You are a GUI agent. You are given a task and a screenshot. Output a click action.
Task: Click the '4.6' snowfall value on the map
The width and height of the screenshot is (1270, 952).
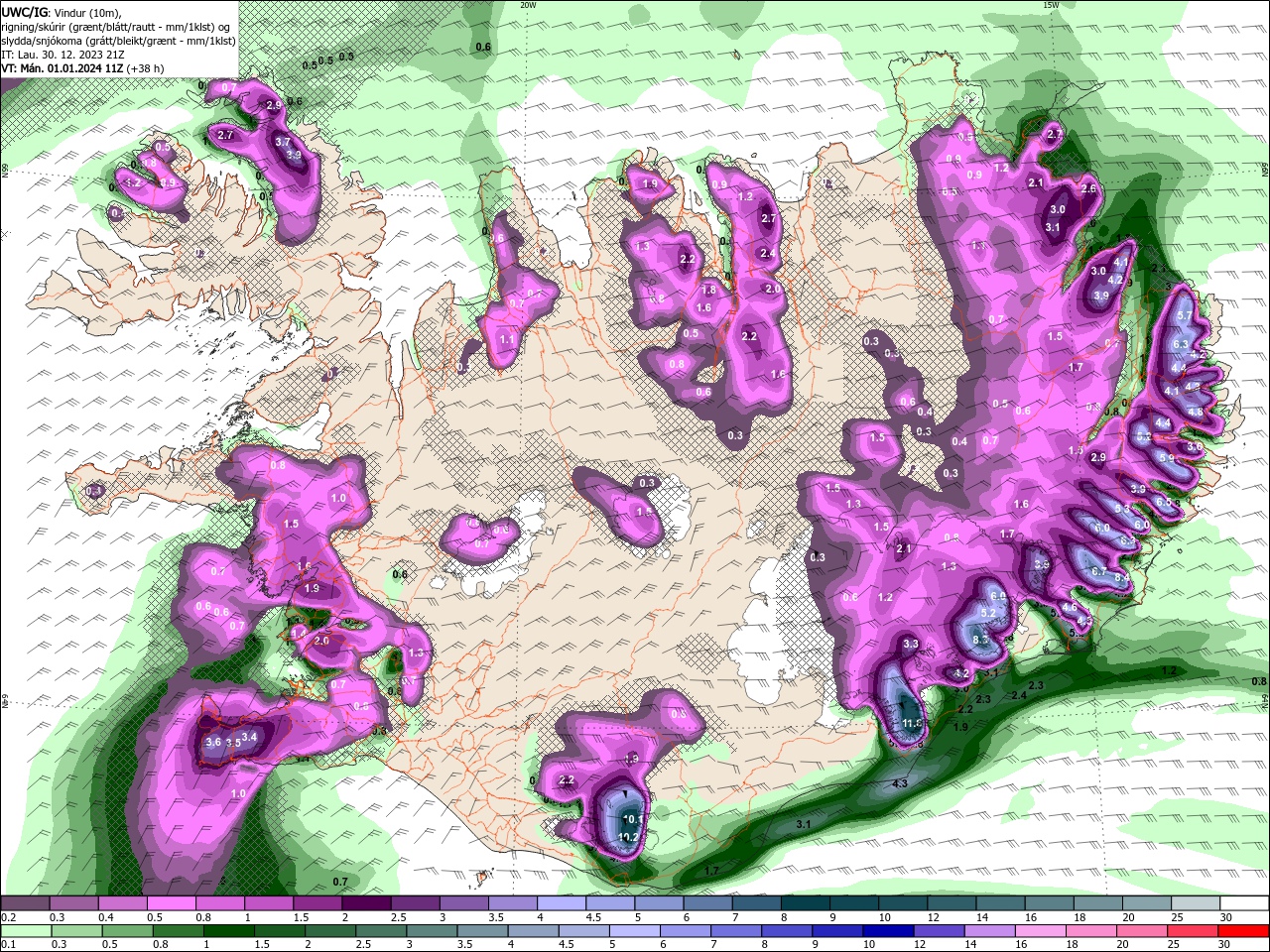[x=1070, y=607]
